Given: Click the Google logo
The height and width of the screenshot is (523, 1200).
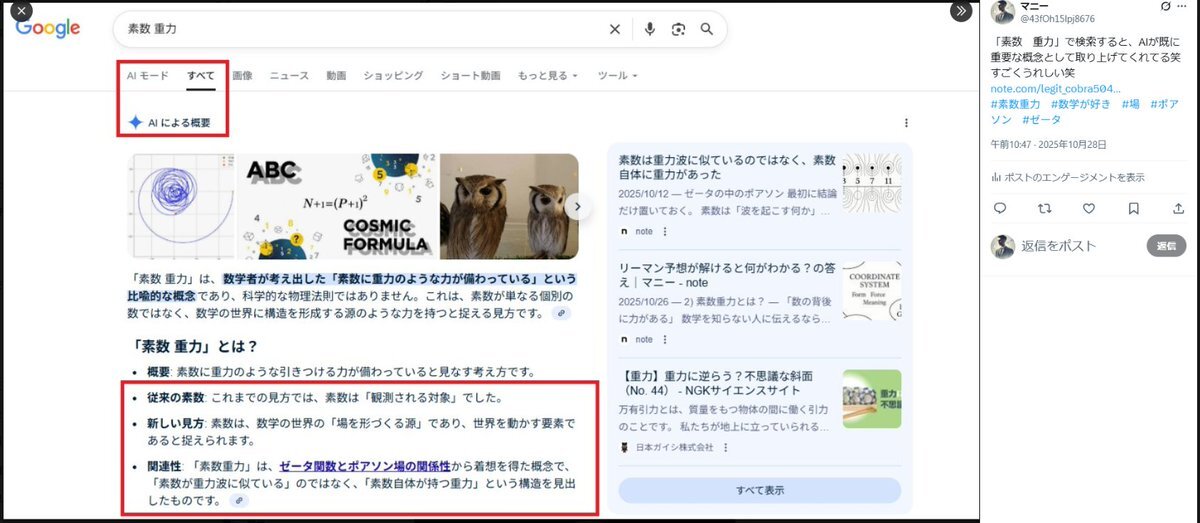Looking at the screenshot, I should point(48,29).
